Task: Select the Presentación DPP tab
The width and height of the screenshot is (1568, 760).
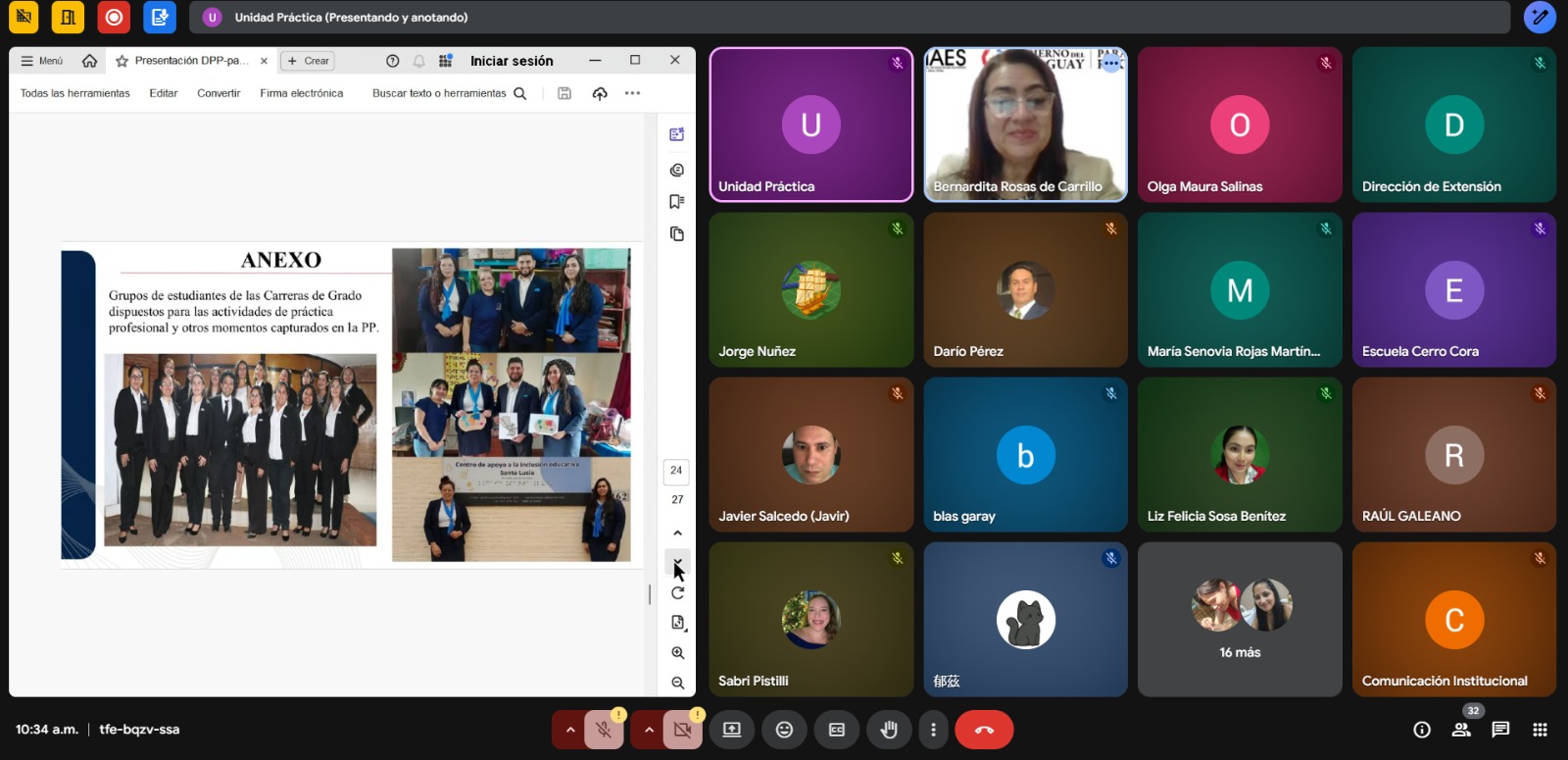Action: click(x=186, y=61)
